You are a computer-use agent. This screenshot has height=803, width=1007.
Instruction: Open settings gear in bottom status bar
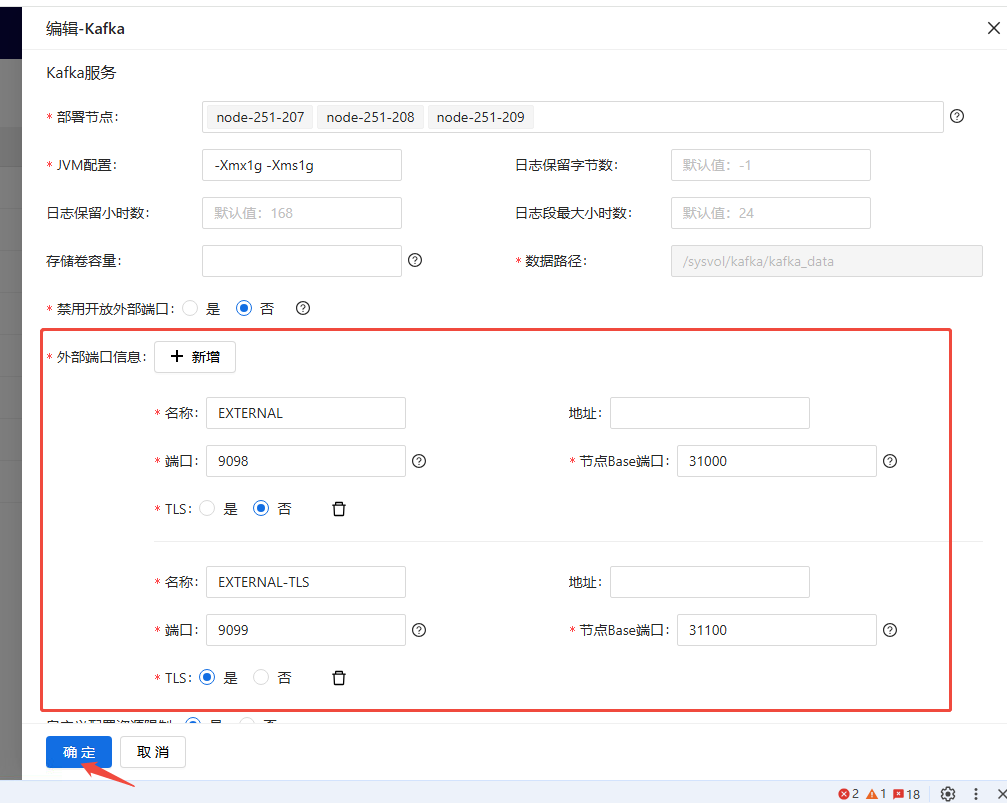[948, 793]
